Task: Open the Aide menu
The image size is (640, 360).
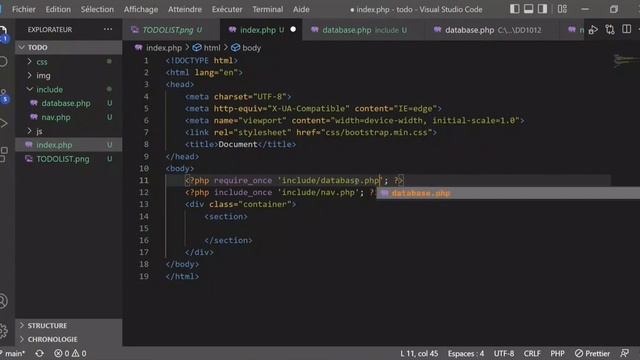Action: [301, 9]
